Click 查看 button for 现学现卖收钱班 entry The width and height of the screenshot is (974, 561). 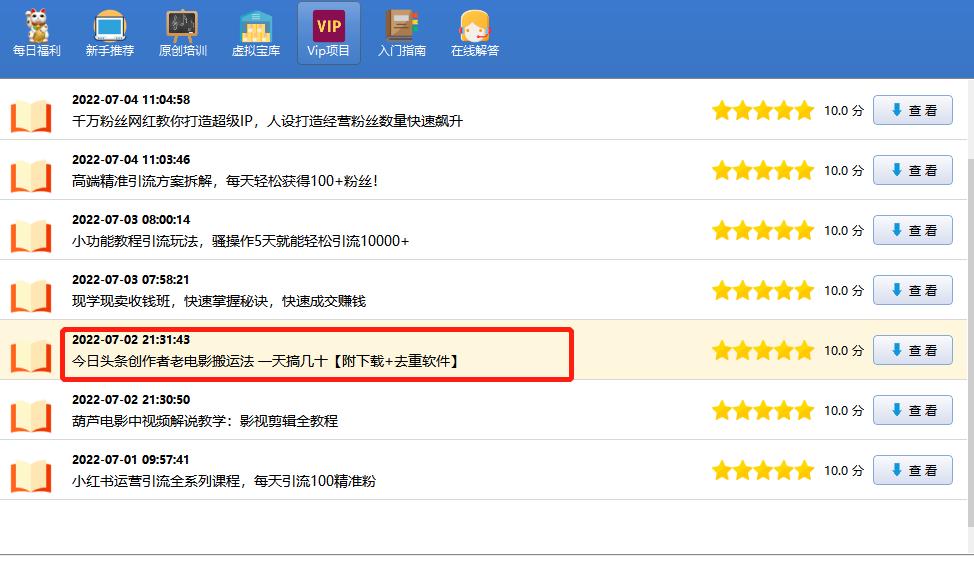913,290
